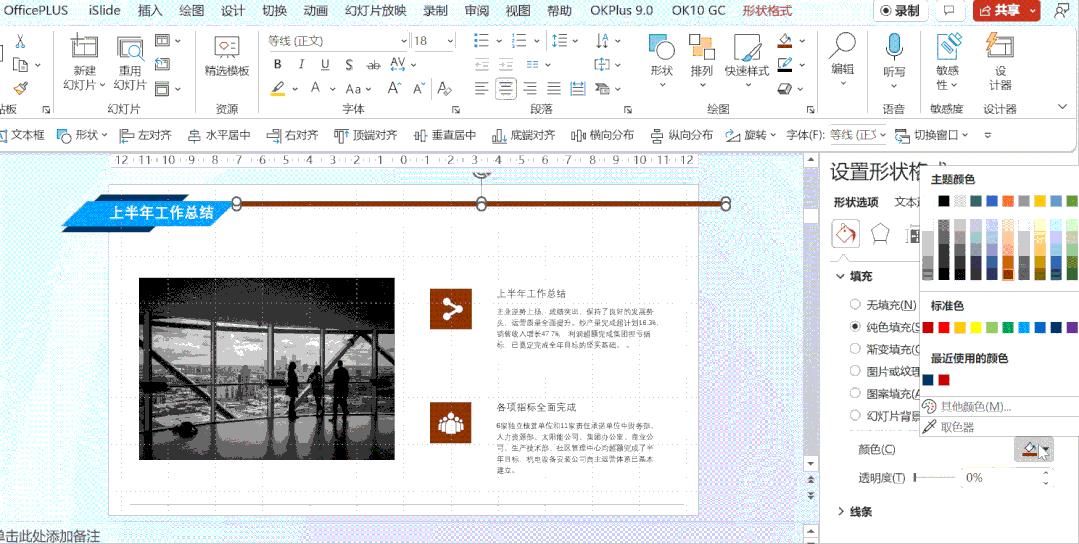1079x544 pixels.
Task: Pick the navy recently used color swatch
Action: 928,380
